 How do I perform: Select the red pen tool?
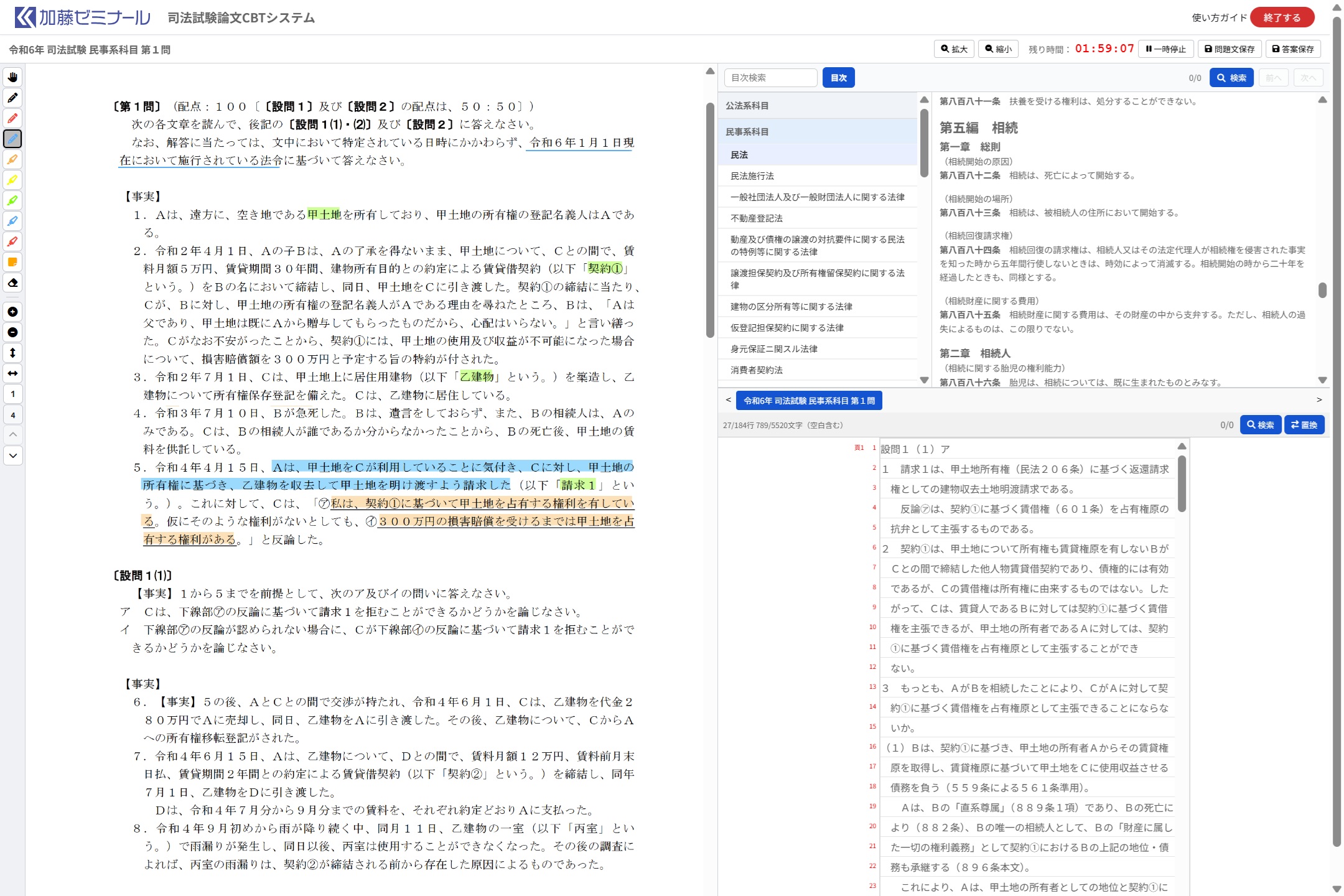(x=12, y=118)
